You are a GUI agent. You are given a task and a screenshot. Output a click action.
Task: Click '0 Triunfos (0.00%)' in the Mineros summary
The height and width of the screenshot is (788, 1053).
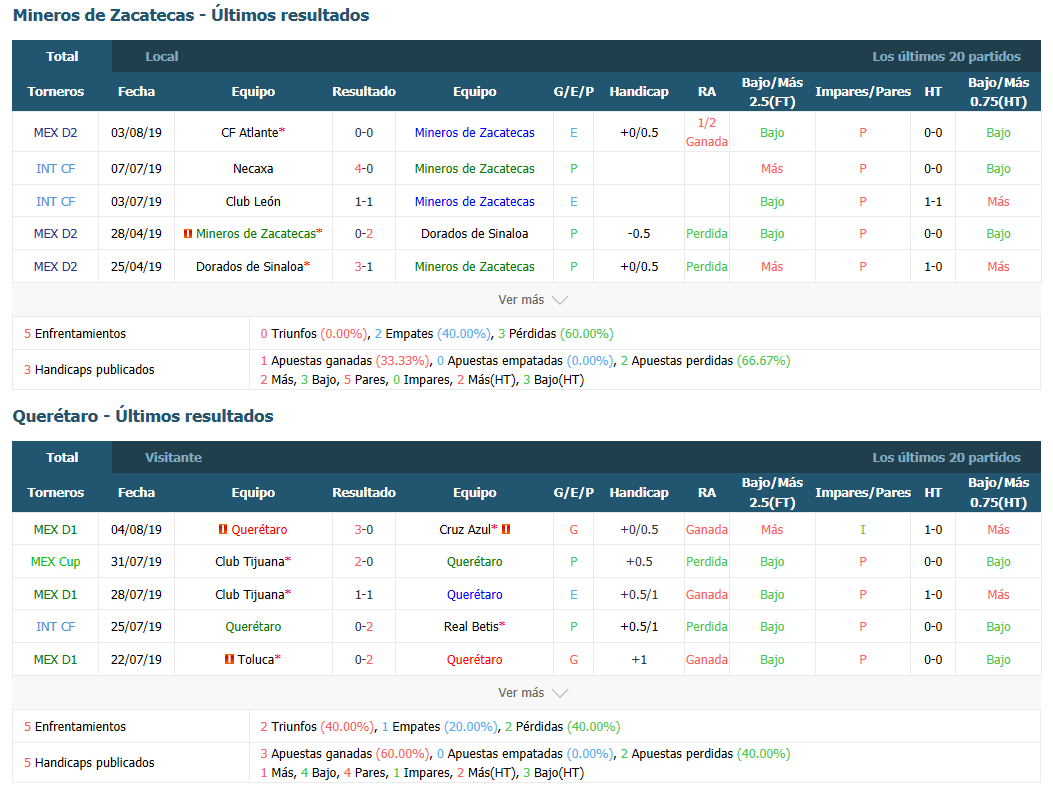pyautogui.click(x=314, y=334)
